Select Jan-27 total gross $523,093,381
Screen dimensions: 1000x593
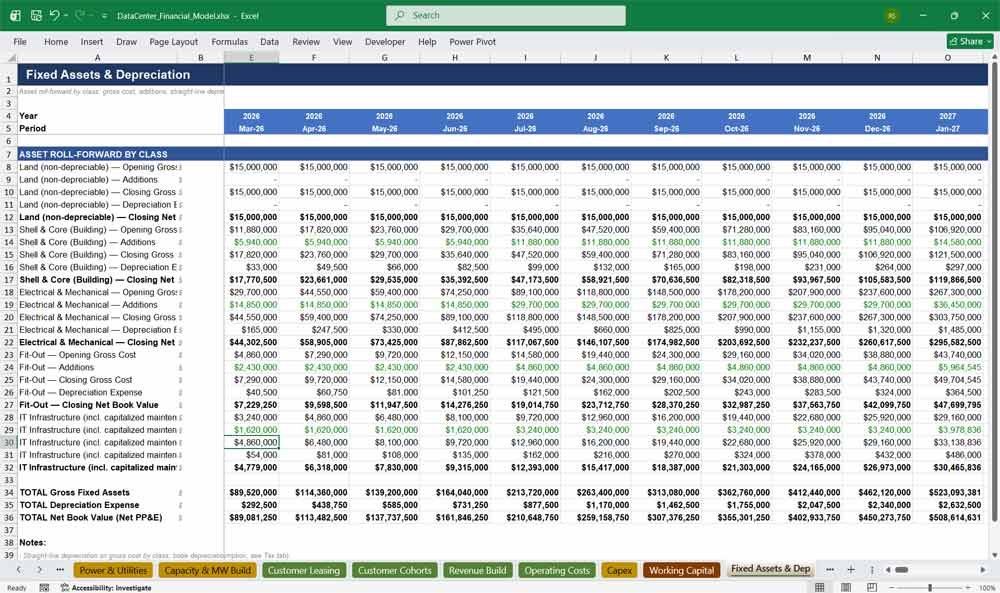948,492
